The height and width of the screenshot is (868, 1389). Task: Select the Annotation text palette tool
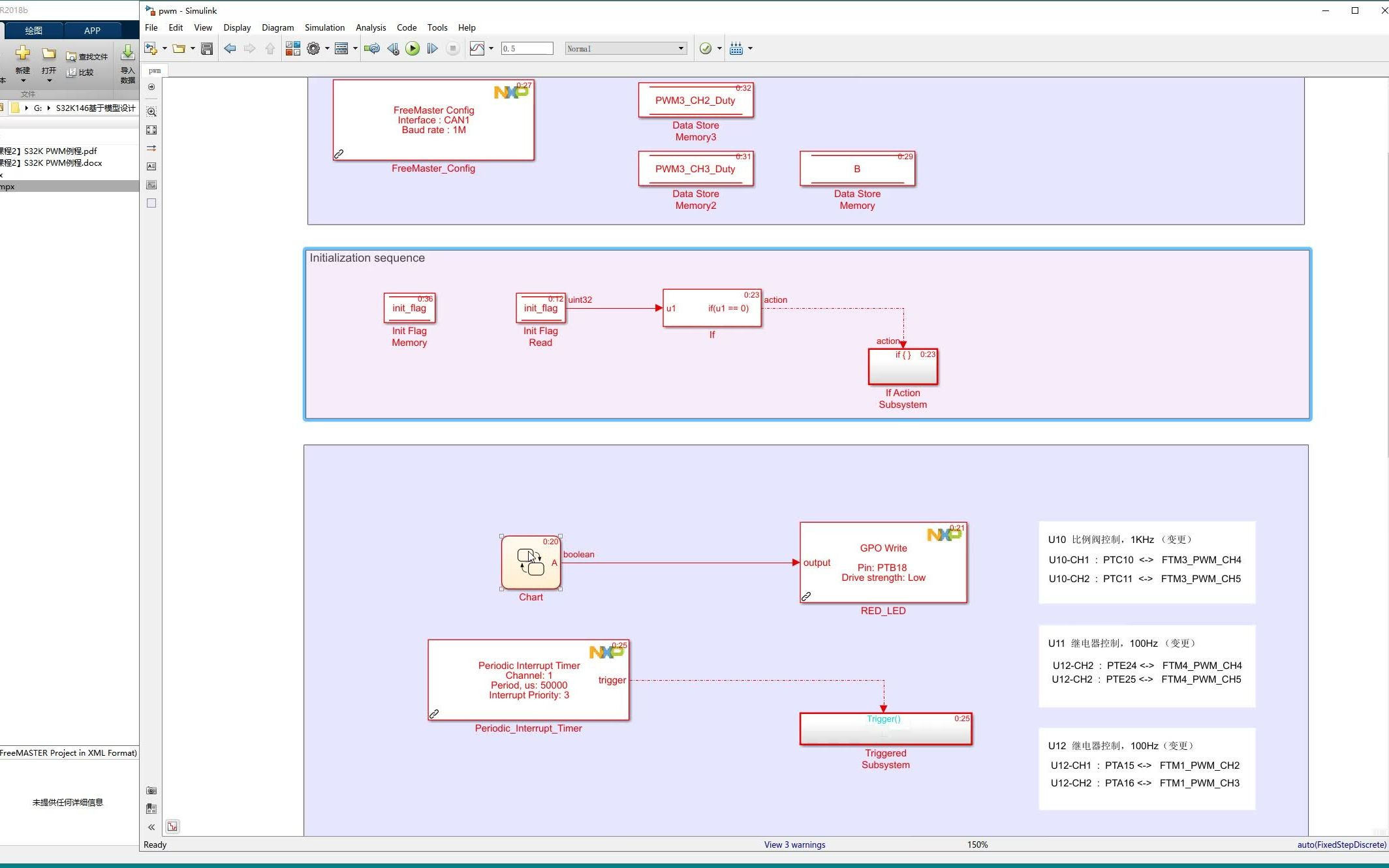[x=151, y=166]
